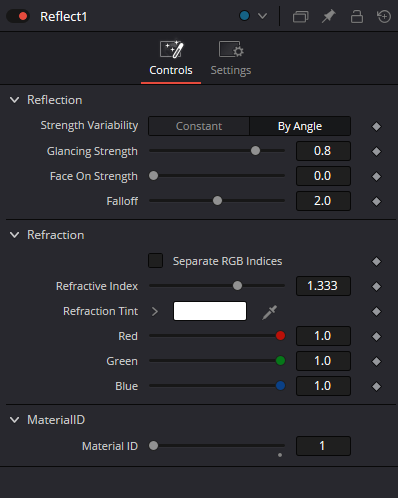Keyframe Refractive Index diamond

click(376, 286)
